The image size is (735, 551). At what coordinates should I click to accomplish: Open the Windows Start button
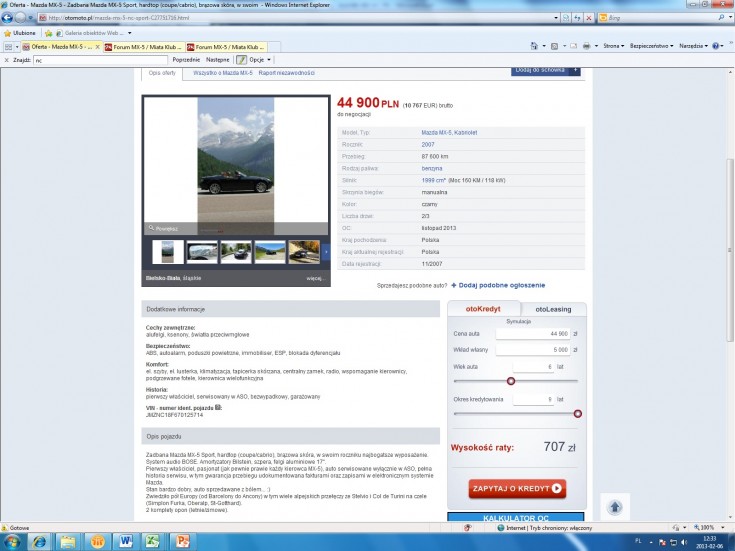(x=12, y=542)
